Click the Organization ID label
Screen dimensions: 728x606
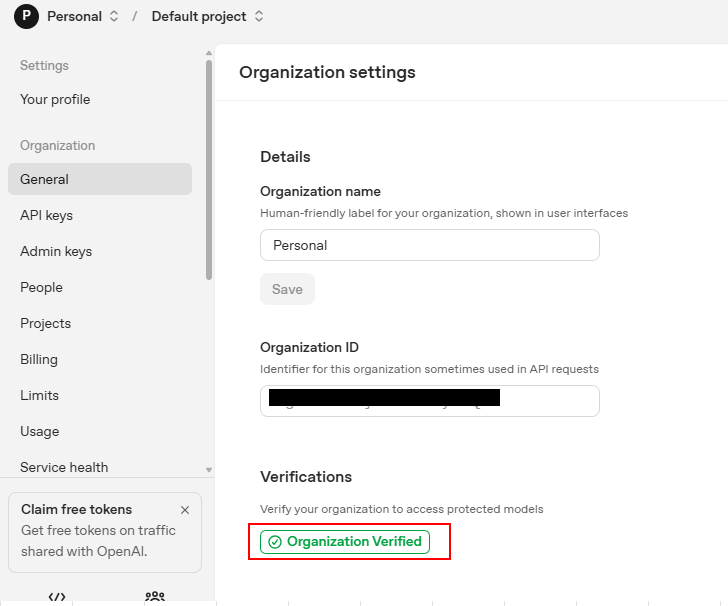point(309,347)
